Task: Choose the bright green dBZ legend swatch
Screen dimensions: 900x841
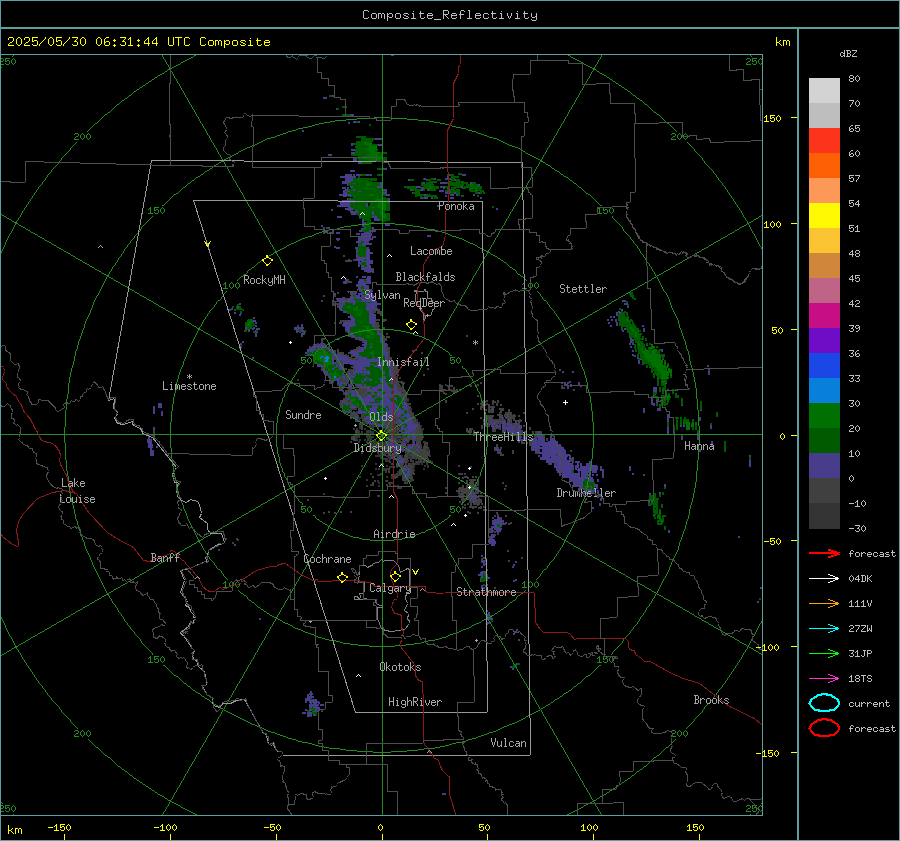Action: (x=824, y=415)
